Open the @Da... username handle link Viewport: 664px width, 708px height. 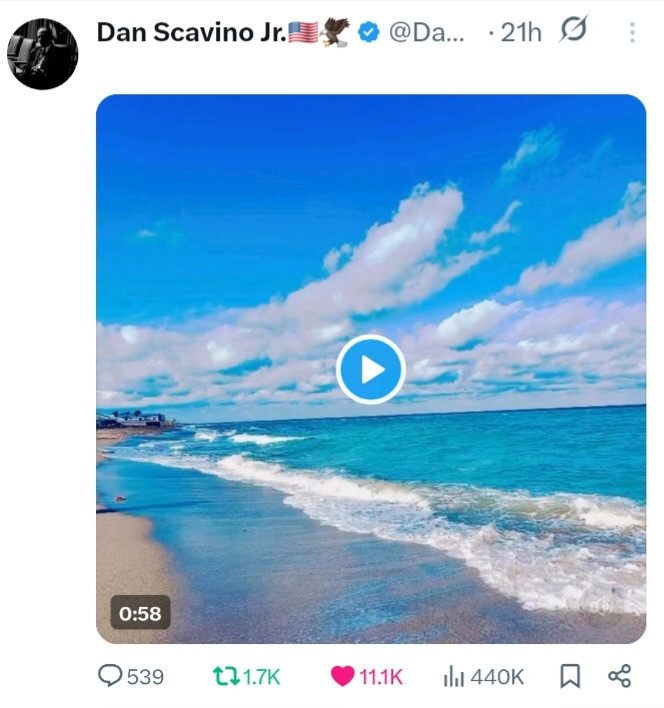tap(426, 32)
